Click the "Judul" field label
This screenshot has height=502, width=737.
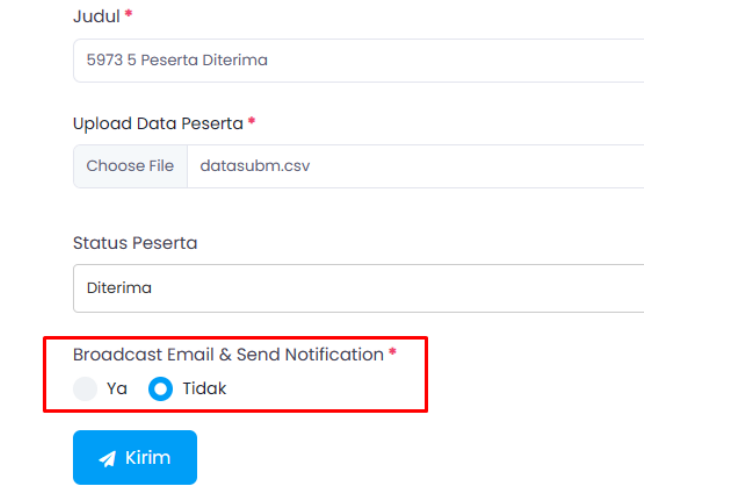pyautogui.click(x=96, y=17)
